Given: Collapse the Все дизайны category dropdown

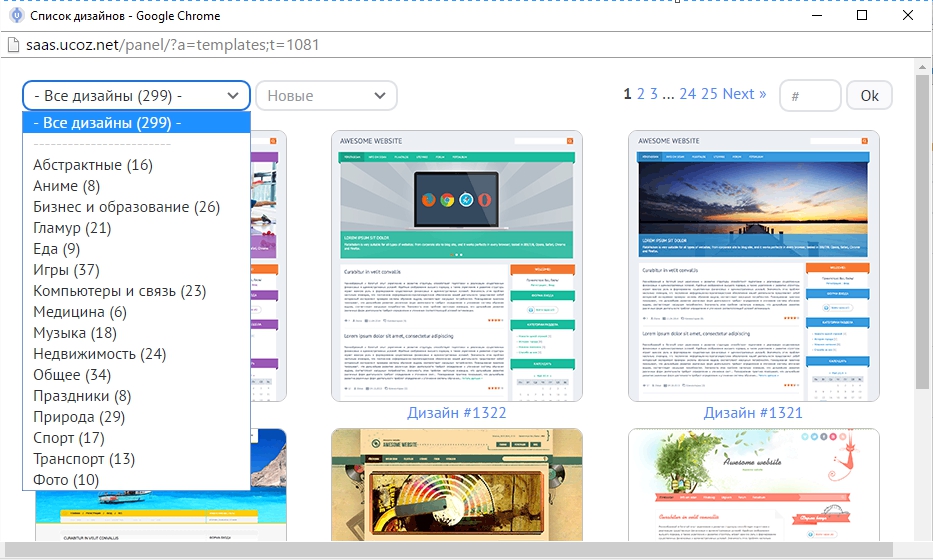Looking at the screenshot, I should coord(136,95).
